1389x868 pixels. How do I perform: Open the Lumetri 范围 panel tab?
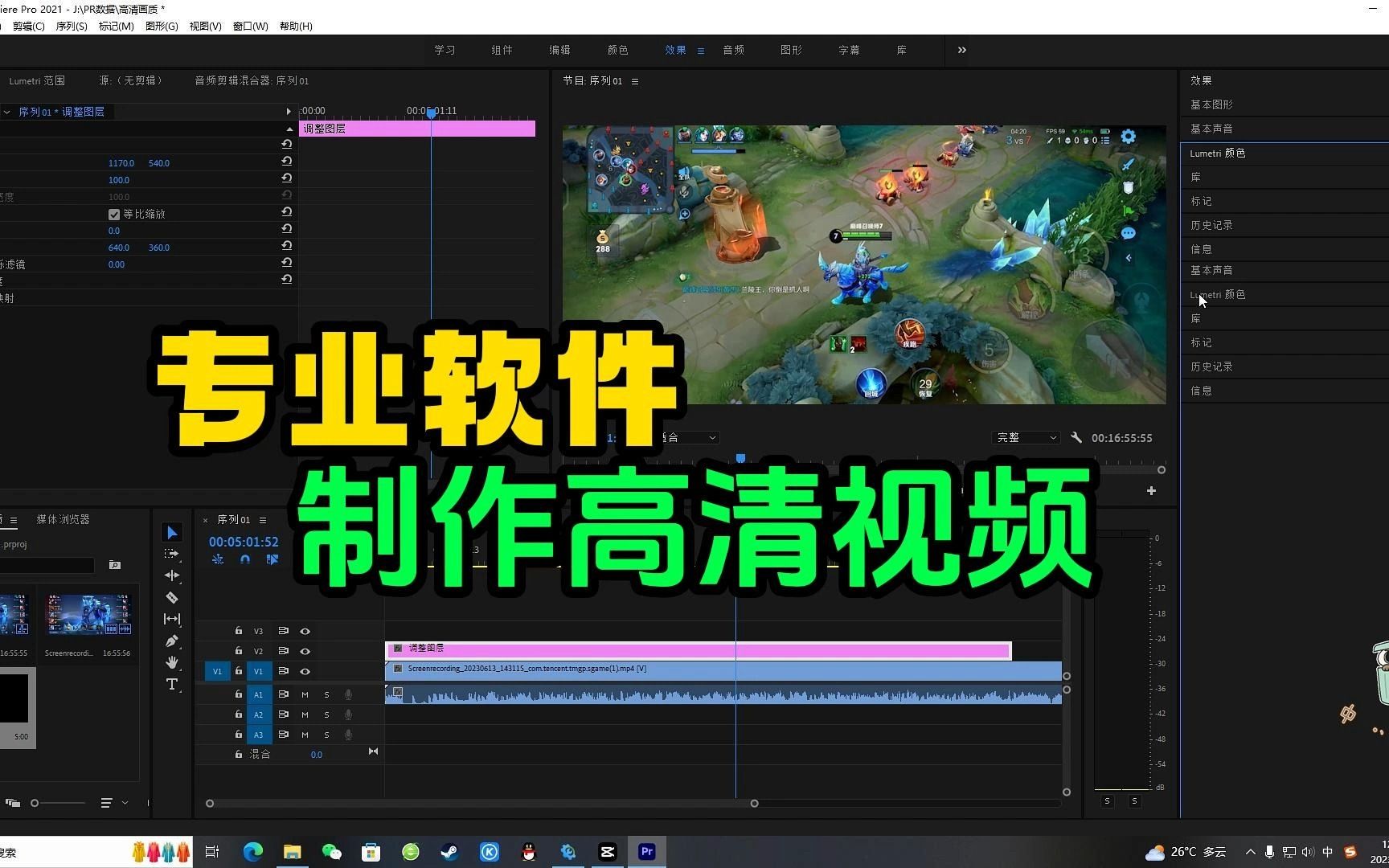pos(37,80)
